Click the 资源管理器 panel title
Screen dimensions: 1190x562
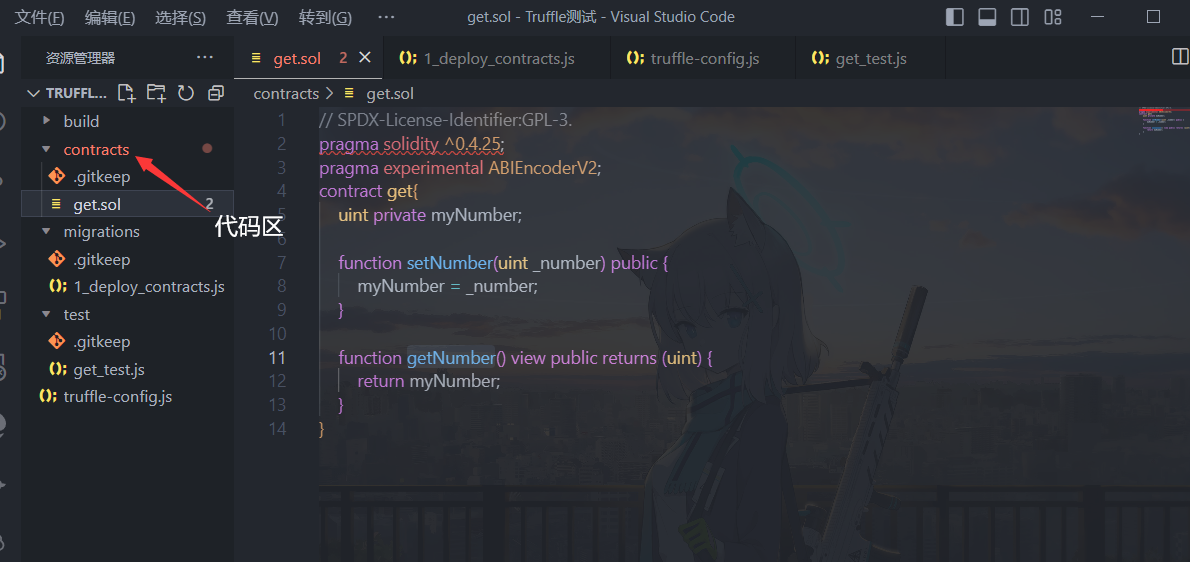click(80, 58)
